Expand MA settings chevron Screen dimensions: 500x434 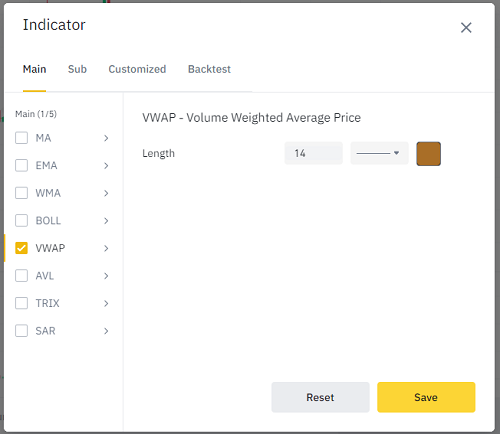[106, 138]
